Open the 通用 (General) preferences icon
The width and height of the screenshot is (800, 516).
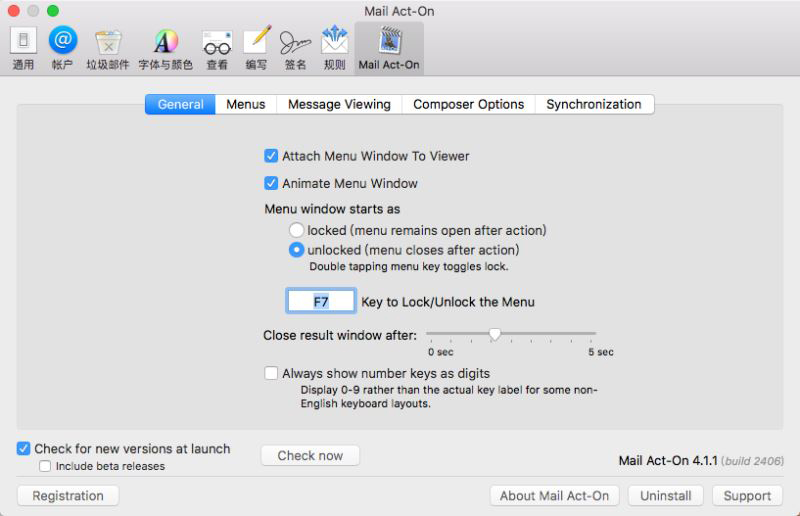click(x=23, y=48)
